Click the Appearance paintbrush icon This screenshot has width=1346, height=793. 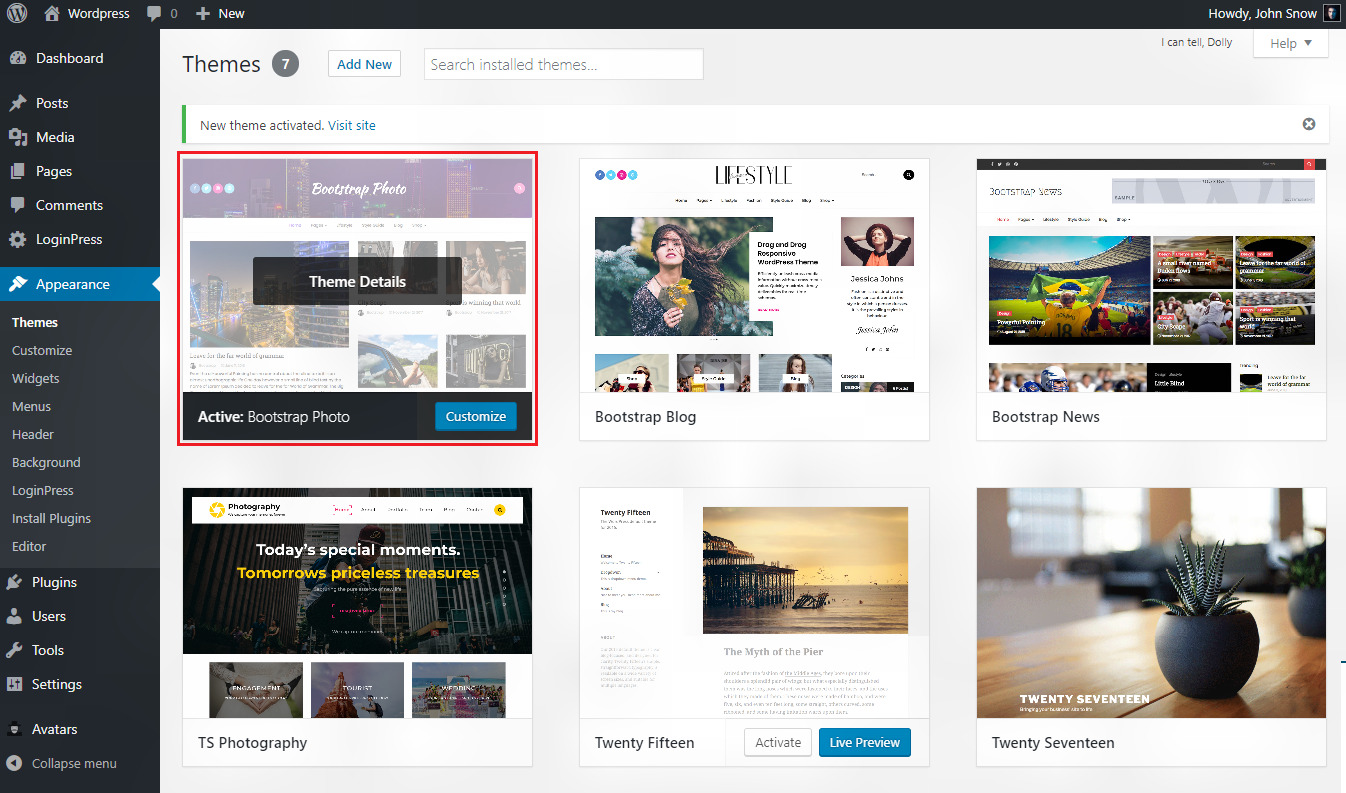[x=17, y=284]
